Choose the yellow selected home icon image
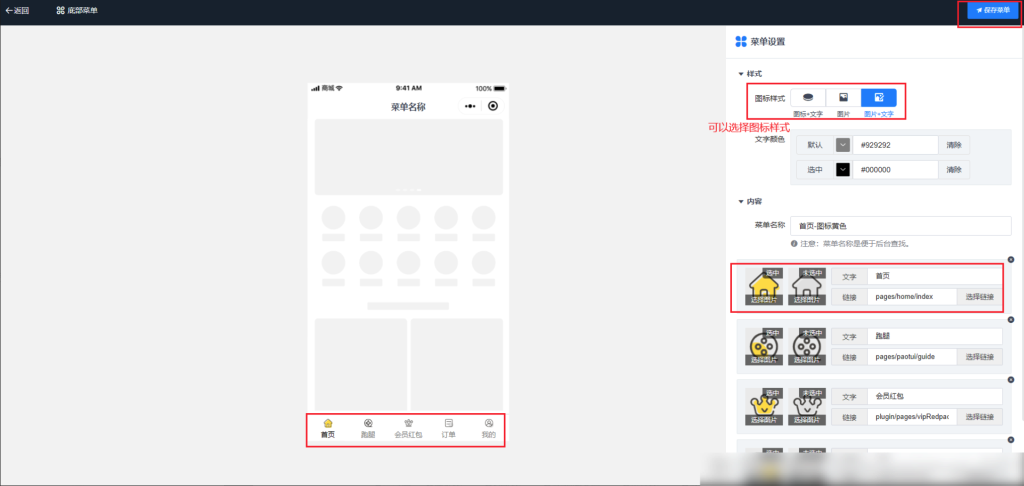 click(x=764, y=287)
